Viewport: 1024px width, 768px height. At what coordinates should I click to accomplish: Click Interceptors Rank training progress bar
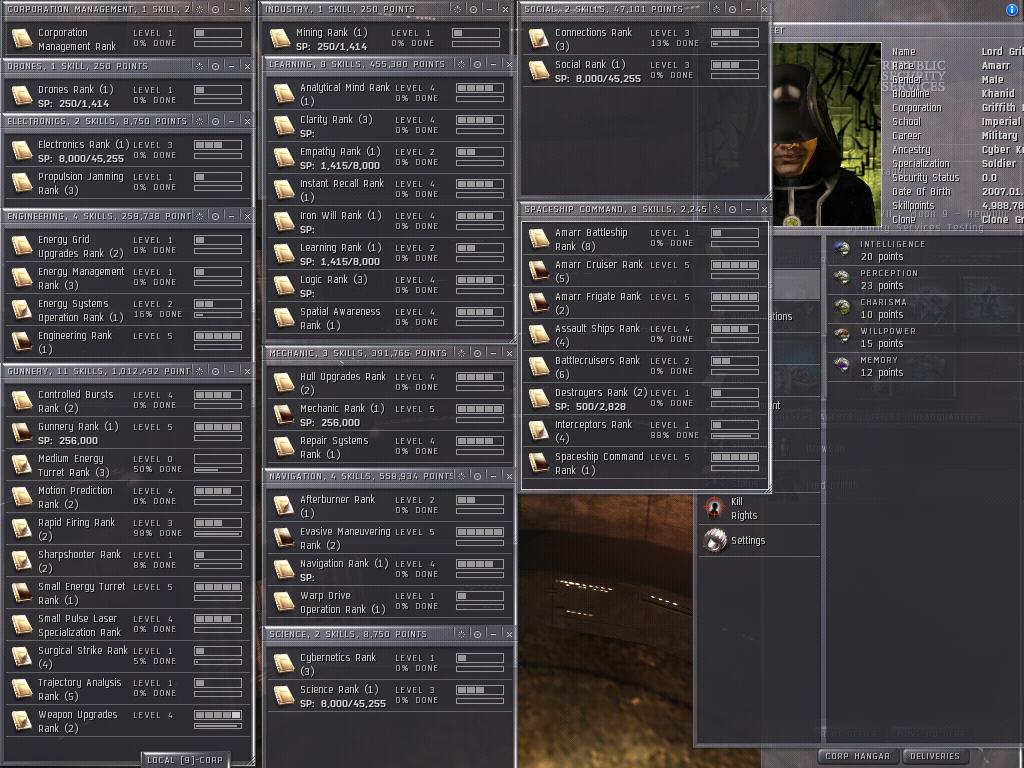pos(734,436)
